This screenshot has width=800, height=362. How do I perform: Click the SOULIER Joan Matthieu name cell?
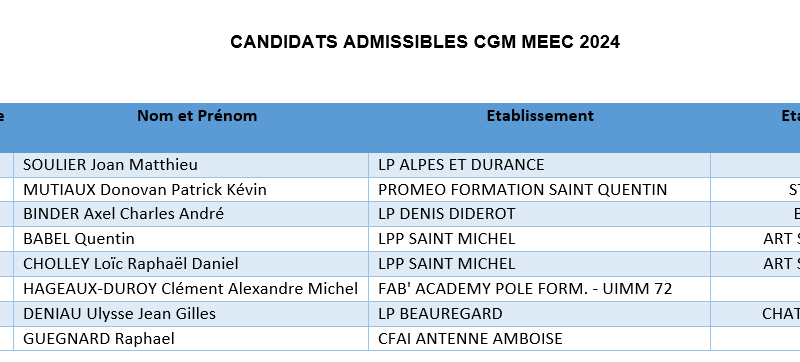(191, 165)
